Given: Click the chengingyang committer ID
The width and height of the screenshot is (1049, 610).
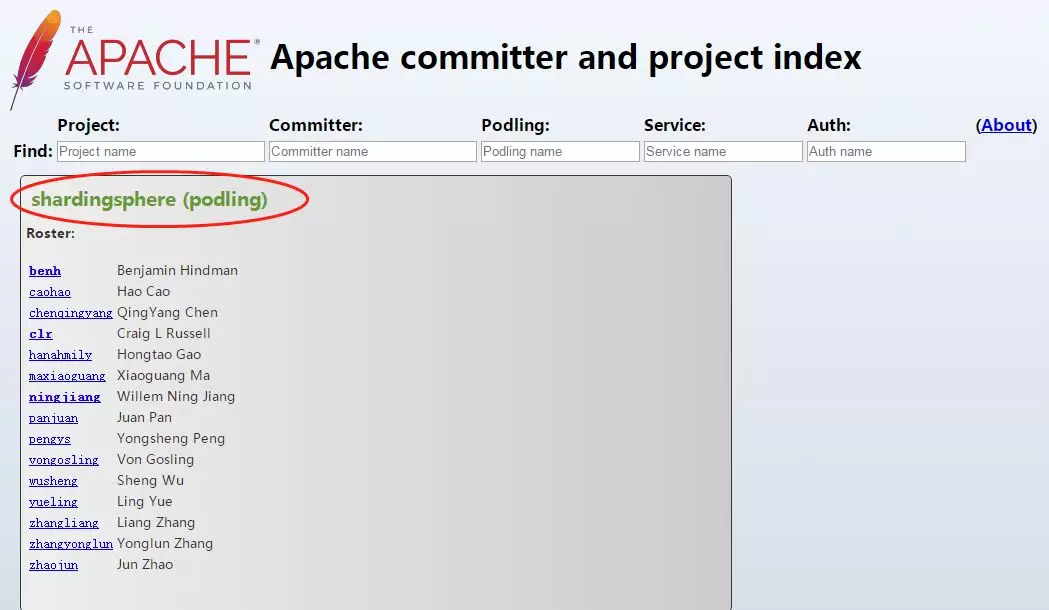Looking at the screenshot, I should [70, 313].
